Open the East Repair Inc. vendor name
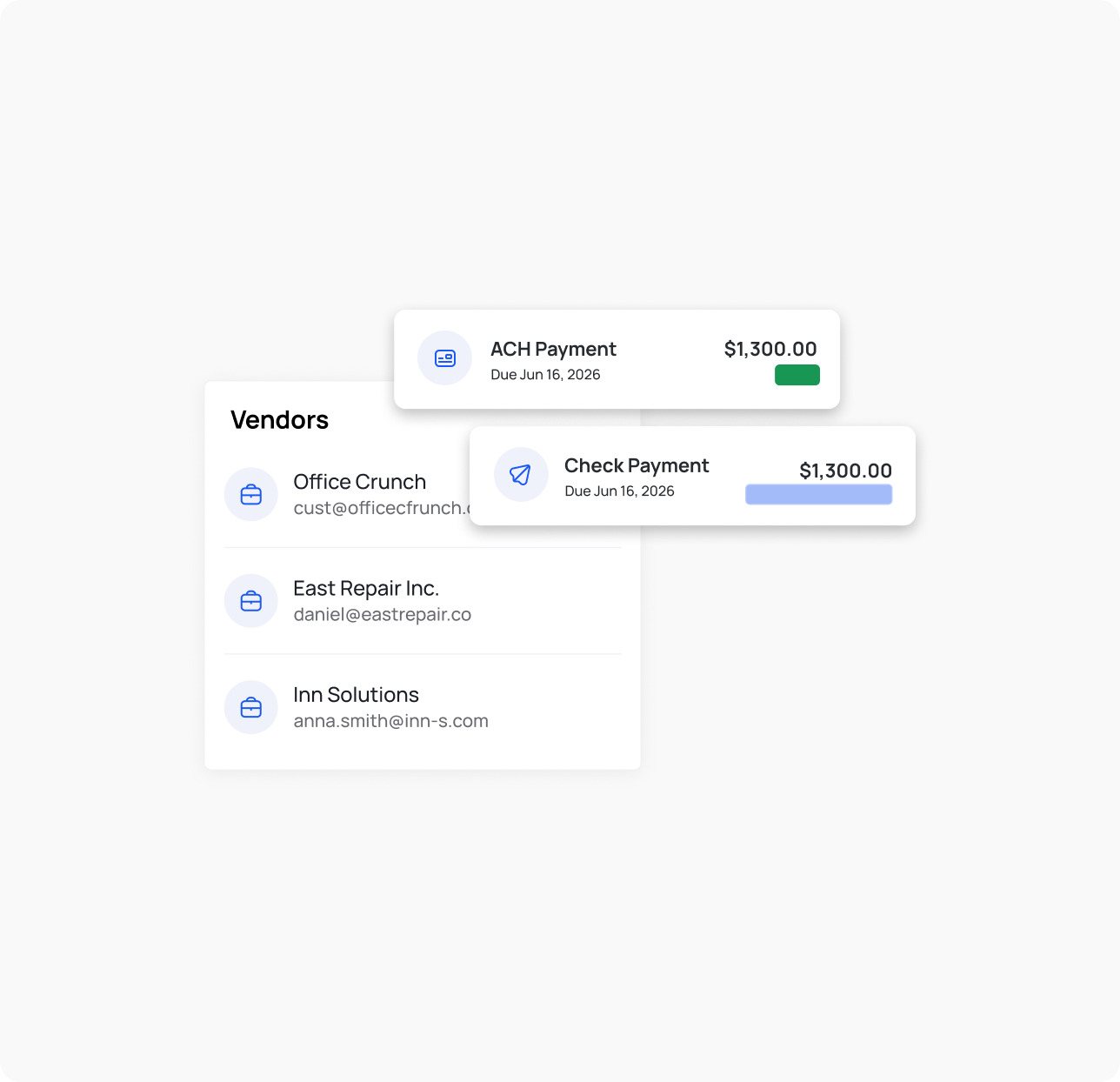Viewport: 1120px width, 1082px height. 366,589
